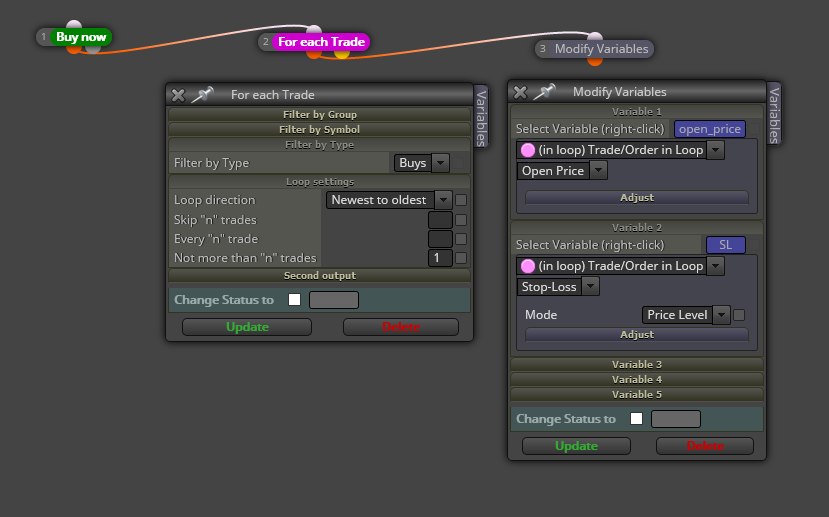Screen dimensions: 829x517
Task: Pin the For each Trade panel
Action: (x=202, y=95)
